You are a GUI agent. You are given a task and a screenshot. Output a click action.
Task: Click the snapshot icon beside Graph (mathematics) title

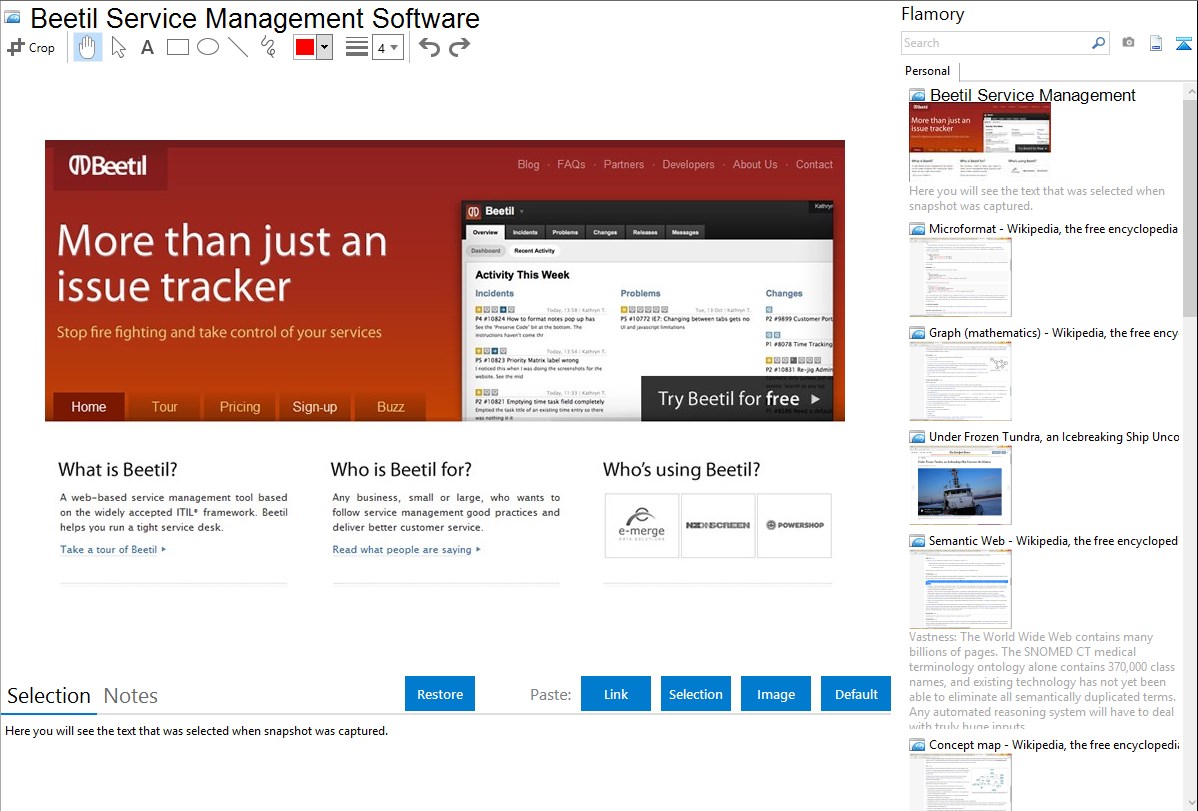pyautogui.click(x=917, y=333)
